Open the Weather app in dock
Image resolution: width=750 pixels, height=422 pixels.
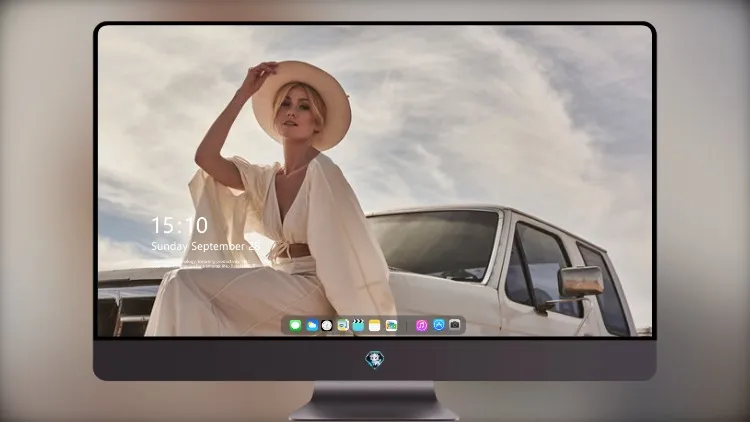click(312, 326)
